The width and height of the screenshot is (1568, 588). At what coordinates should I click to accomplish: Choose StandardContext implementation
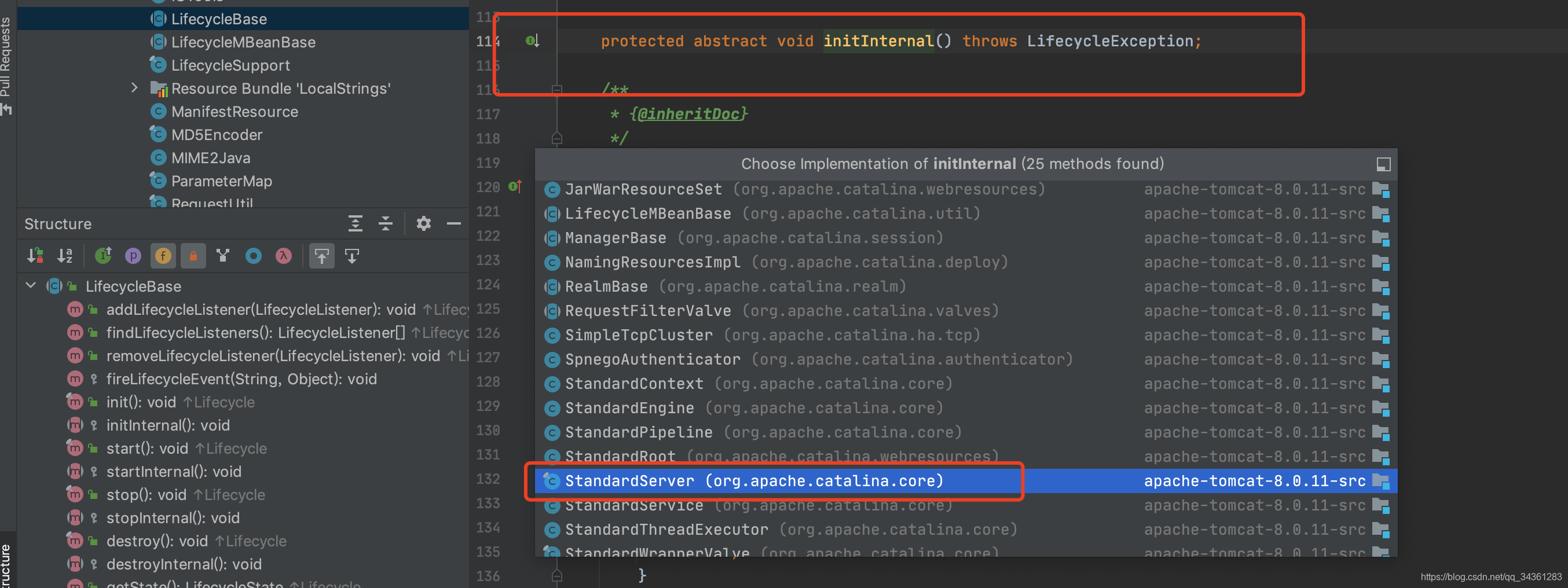pyautogui.click(x=965, y=384)
